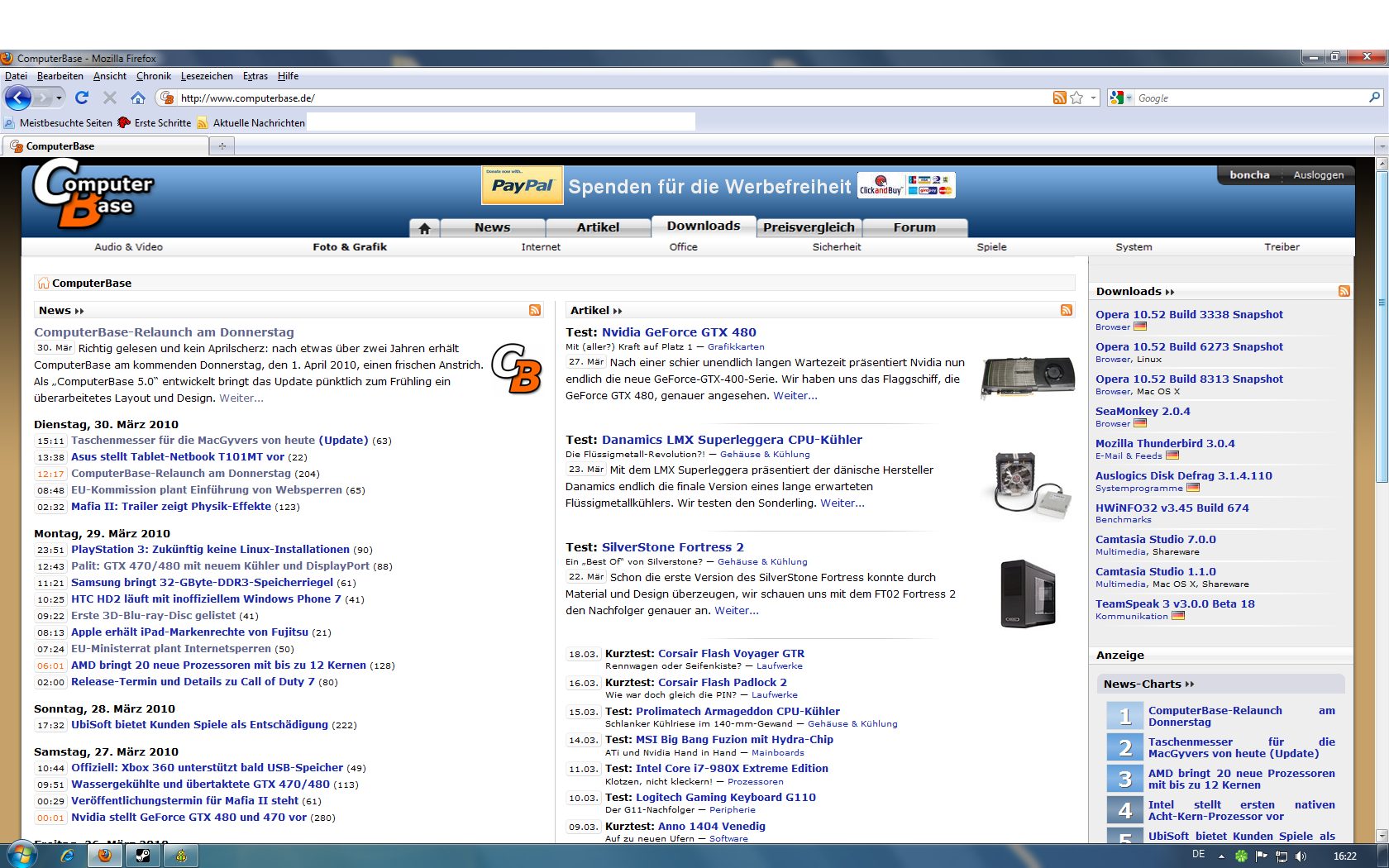Click the volume speaker tray icon
Image resolution: width=1389 pixels, height=868 pixels.
click(1301, 856)
